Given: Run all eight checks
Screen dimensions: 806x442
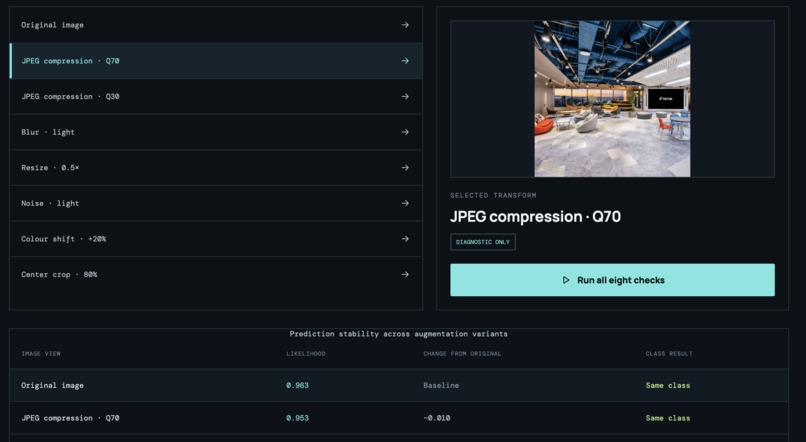Looking at the screenshot, I should pos(612,280).
